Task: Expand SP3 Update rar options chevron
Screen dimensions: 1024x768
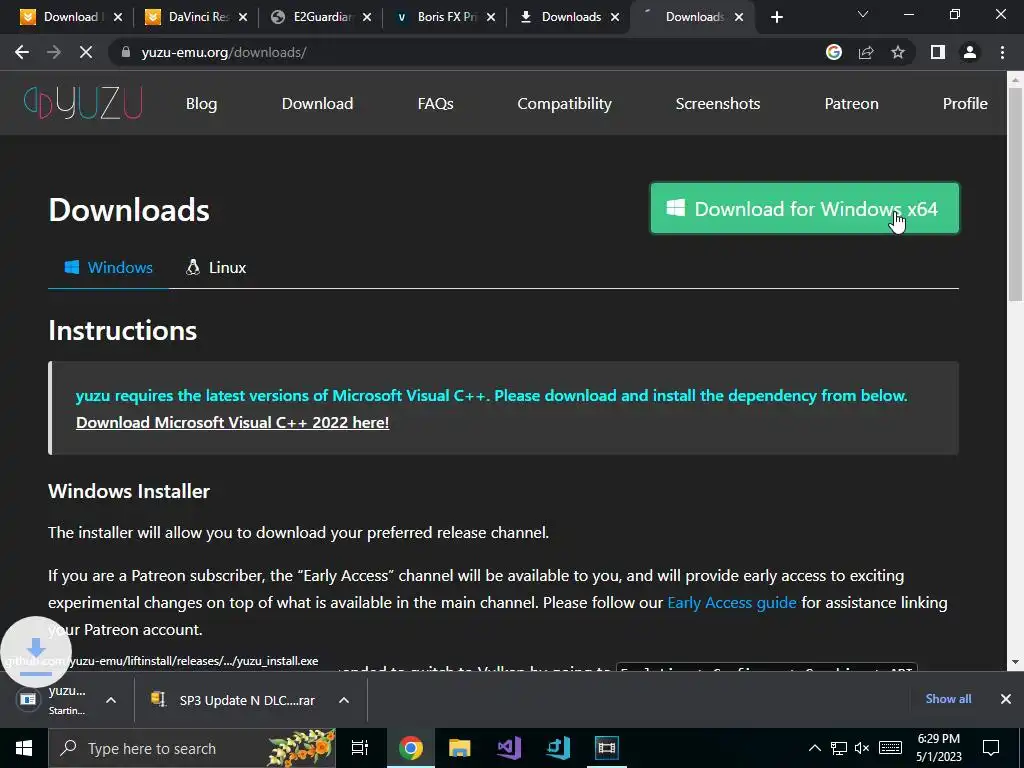Action: click(x=344, y=700)
